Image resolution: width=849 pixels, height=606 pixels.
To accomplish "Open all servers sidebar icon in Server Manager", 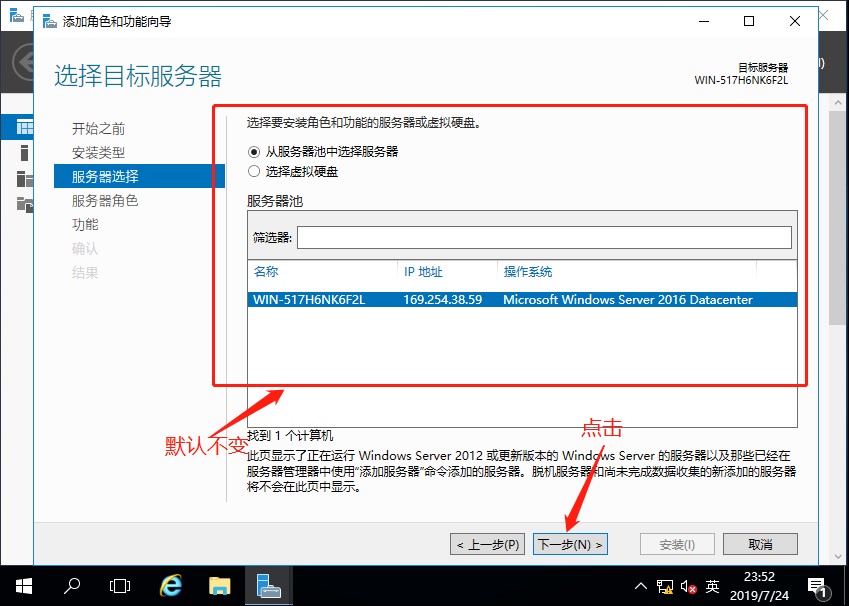I will 24,178.
